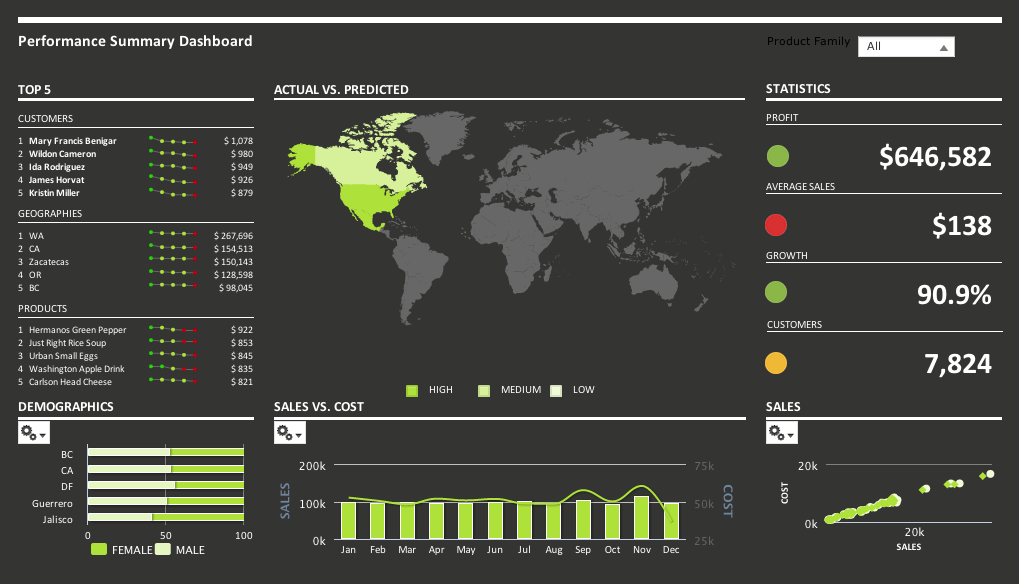Click the FEMALE green color swatch
This screenshot has width=1019, height=584.
[97, 549]
